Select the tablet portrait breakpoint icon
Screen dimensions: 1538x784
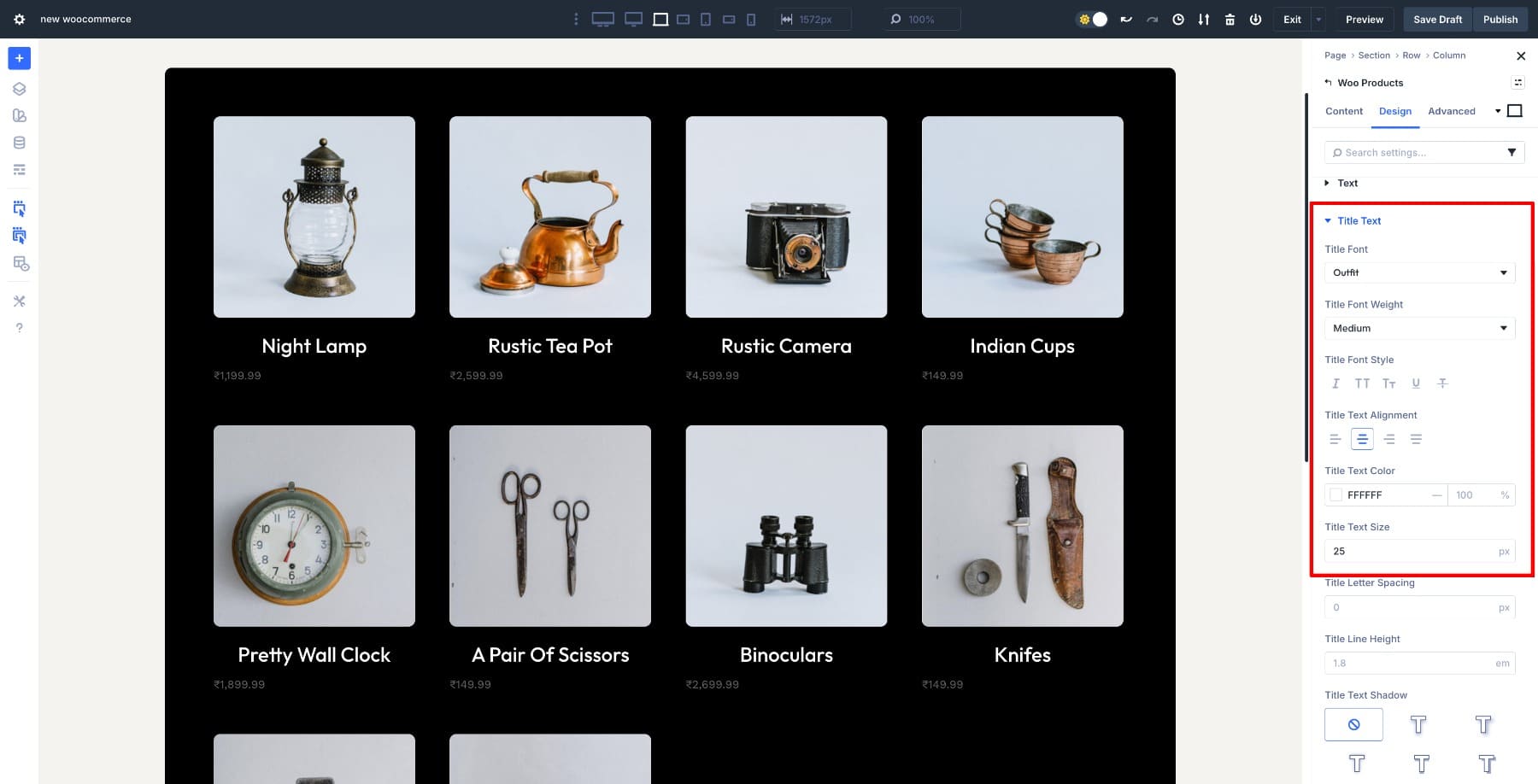tap(706, 19)
